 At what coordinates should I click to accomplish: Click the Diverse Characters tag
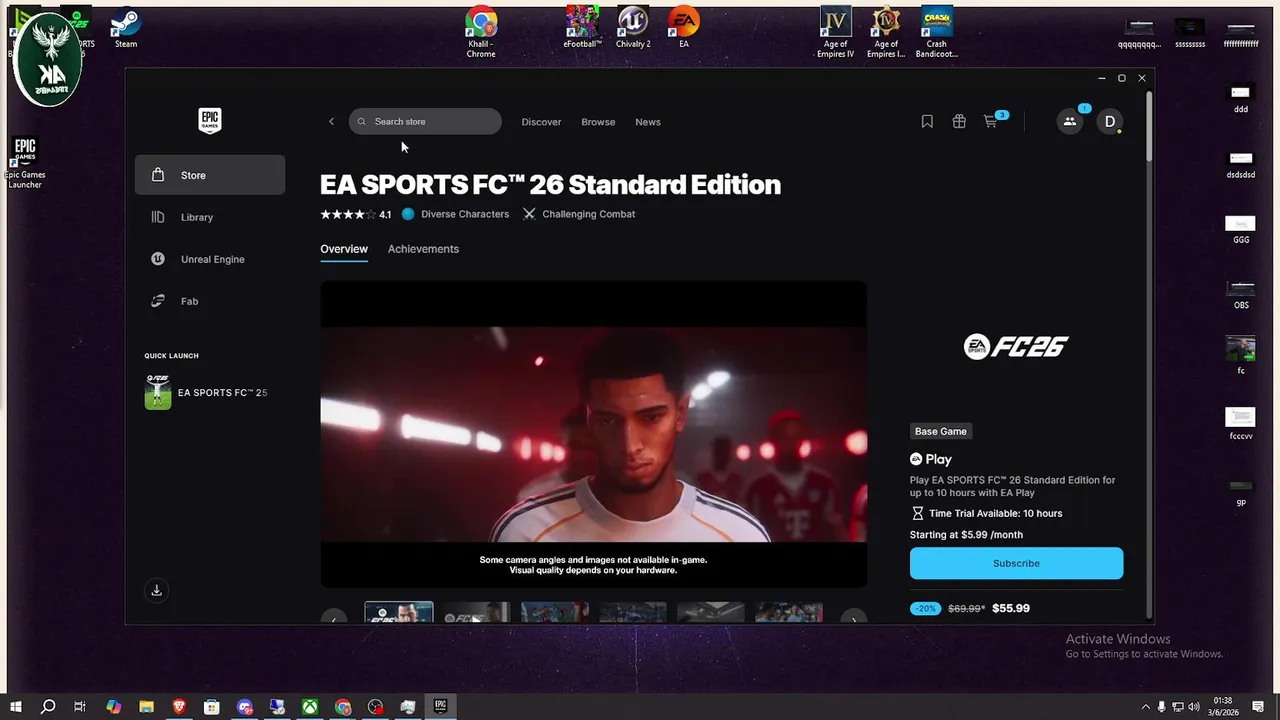[x=455, y=214]
